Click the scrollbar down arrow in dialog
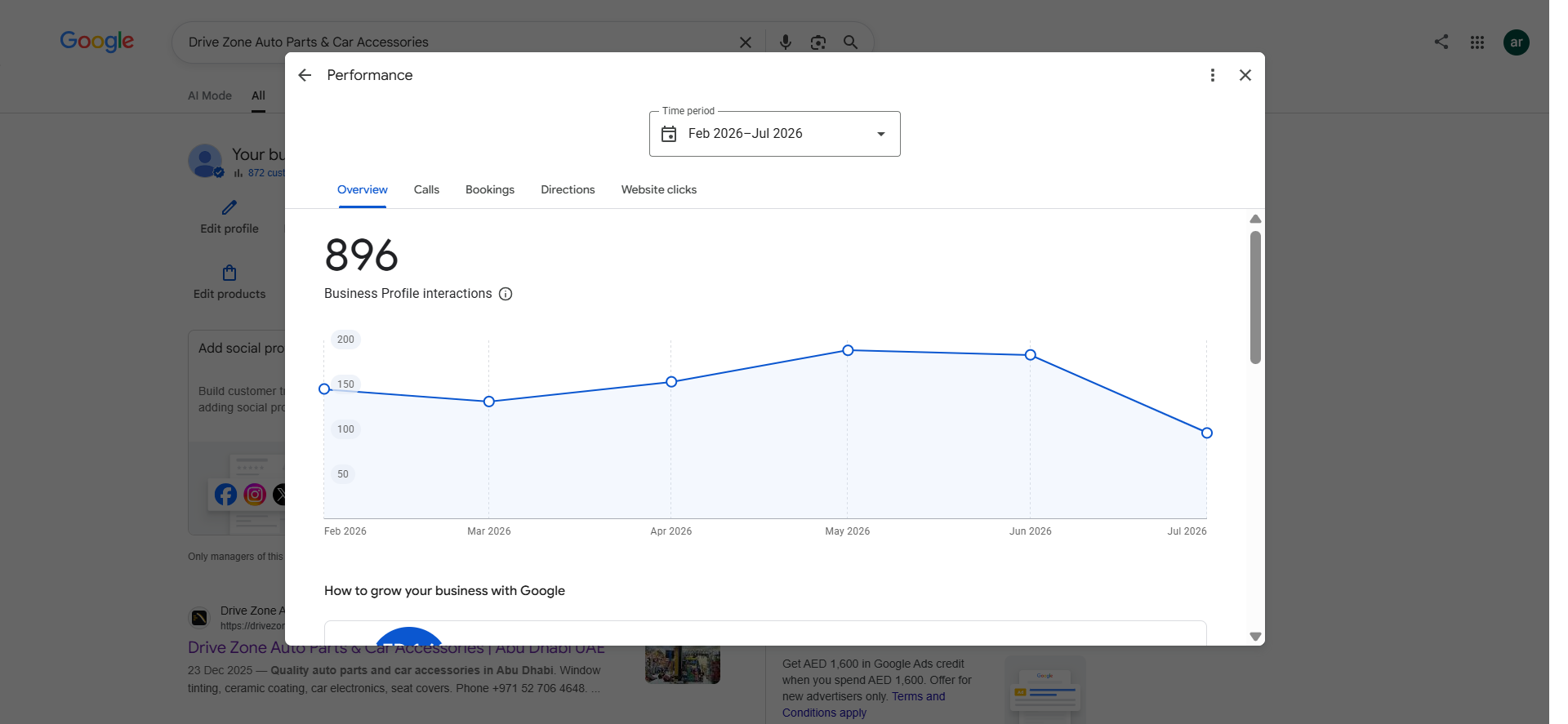The image size is (1568, 724). click(x=1255, y=637)
